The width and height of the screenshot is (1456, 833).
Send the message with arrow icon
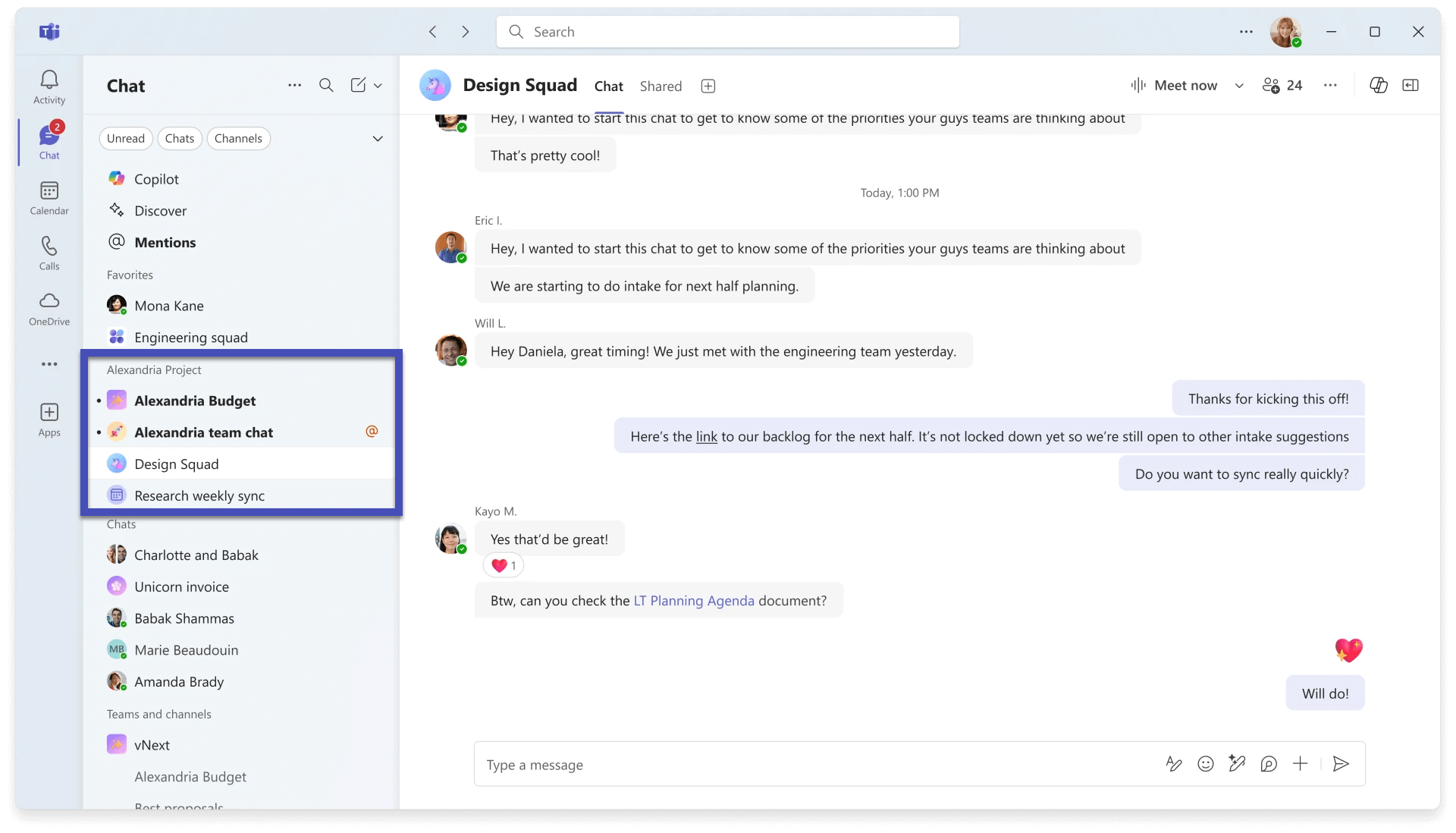[x=1340, y=764]
